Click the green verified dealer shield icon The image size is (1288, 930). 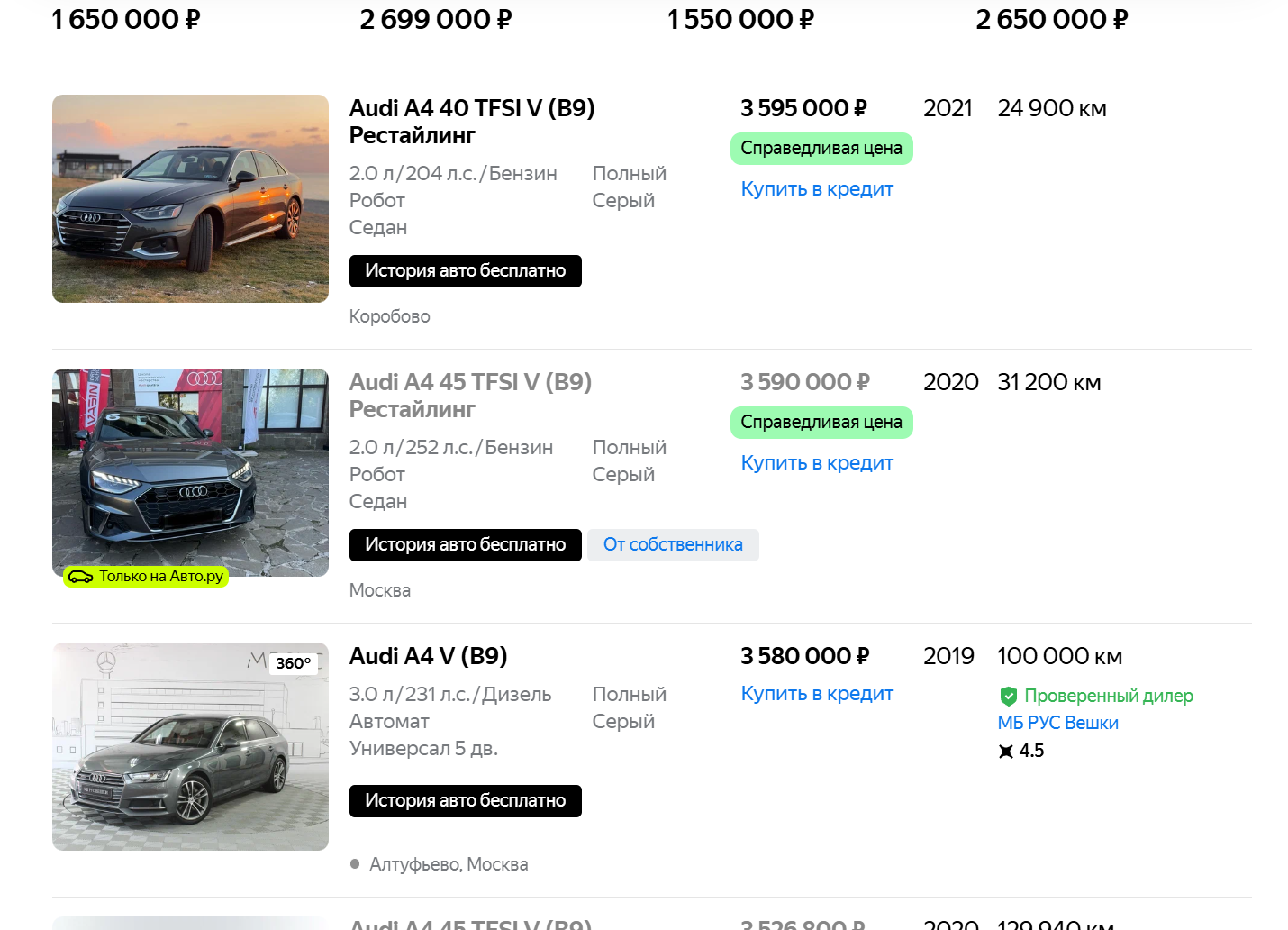tap(1008, 696)
